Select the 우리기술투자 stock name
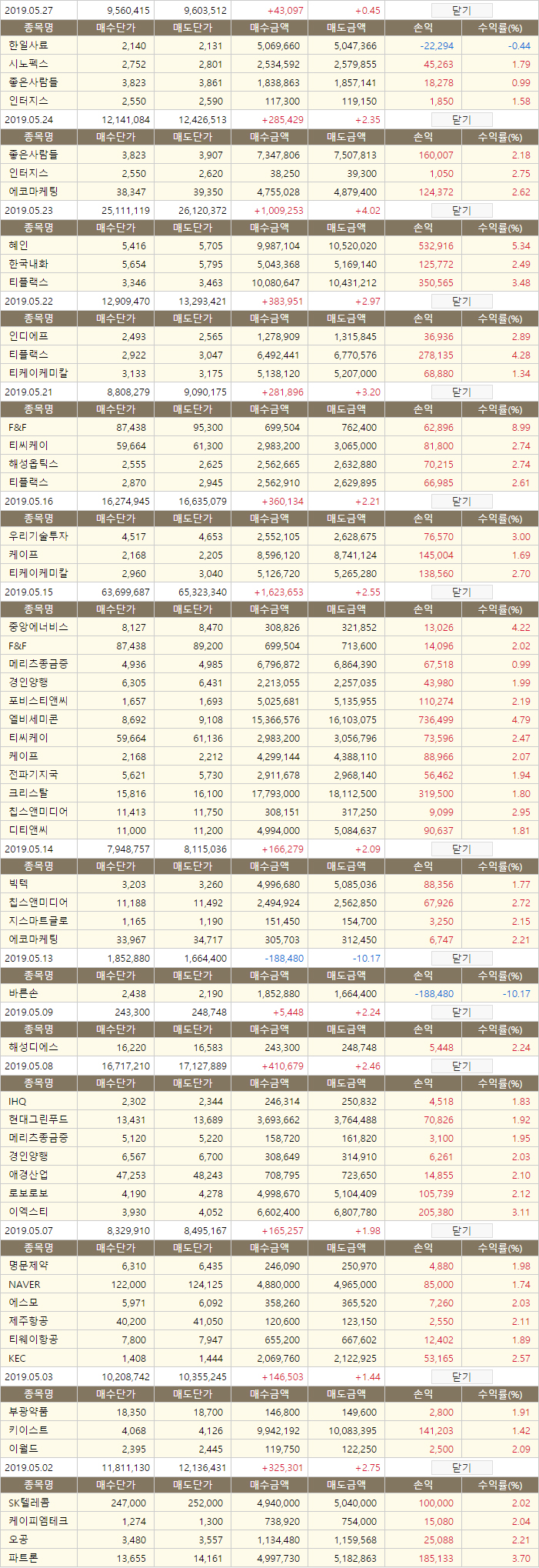Viewport: 539px width, 1568px height. (x=38, y=536)
